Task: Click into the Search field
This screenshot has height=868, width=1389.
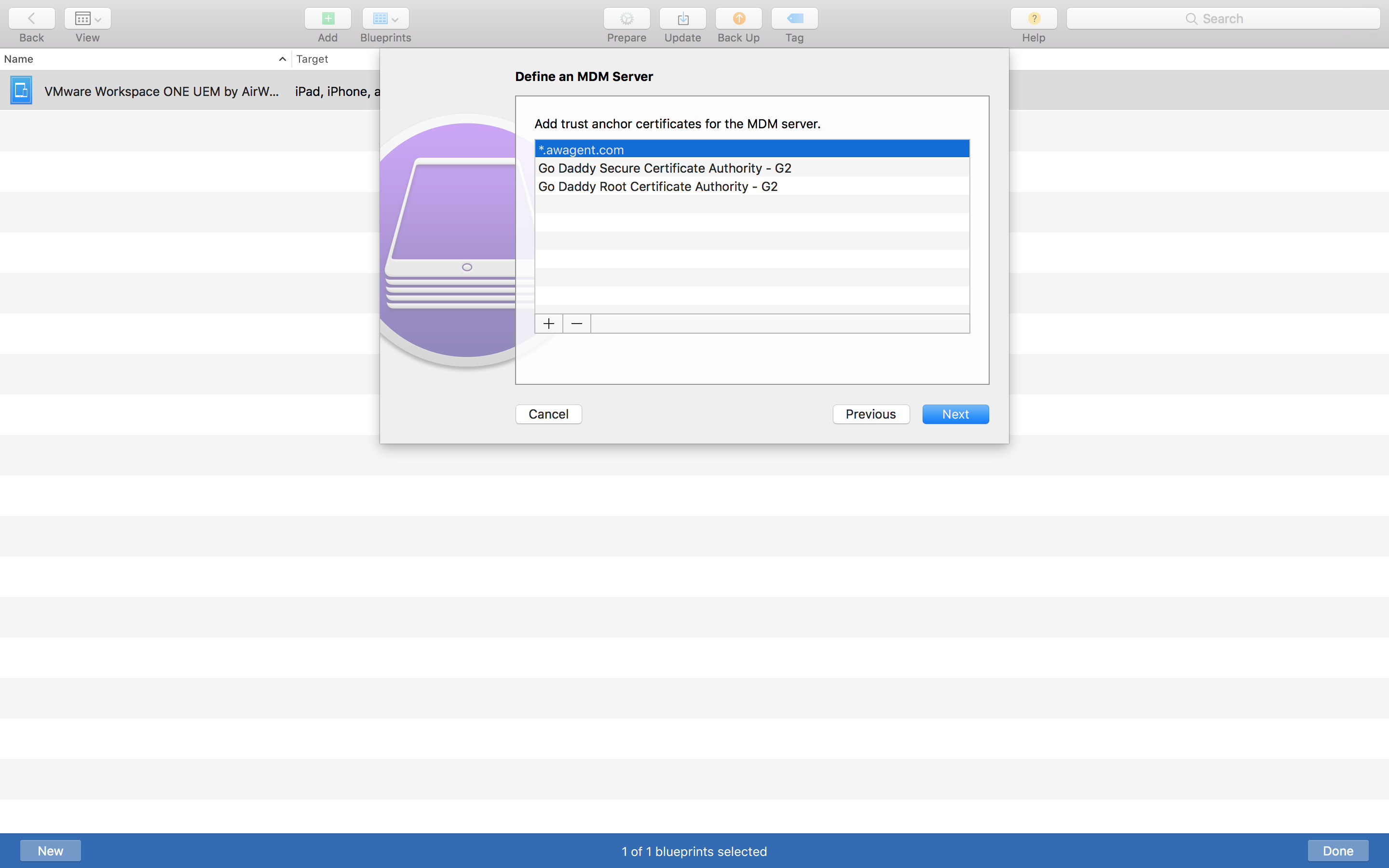Action: tap(1223, 18)
